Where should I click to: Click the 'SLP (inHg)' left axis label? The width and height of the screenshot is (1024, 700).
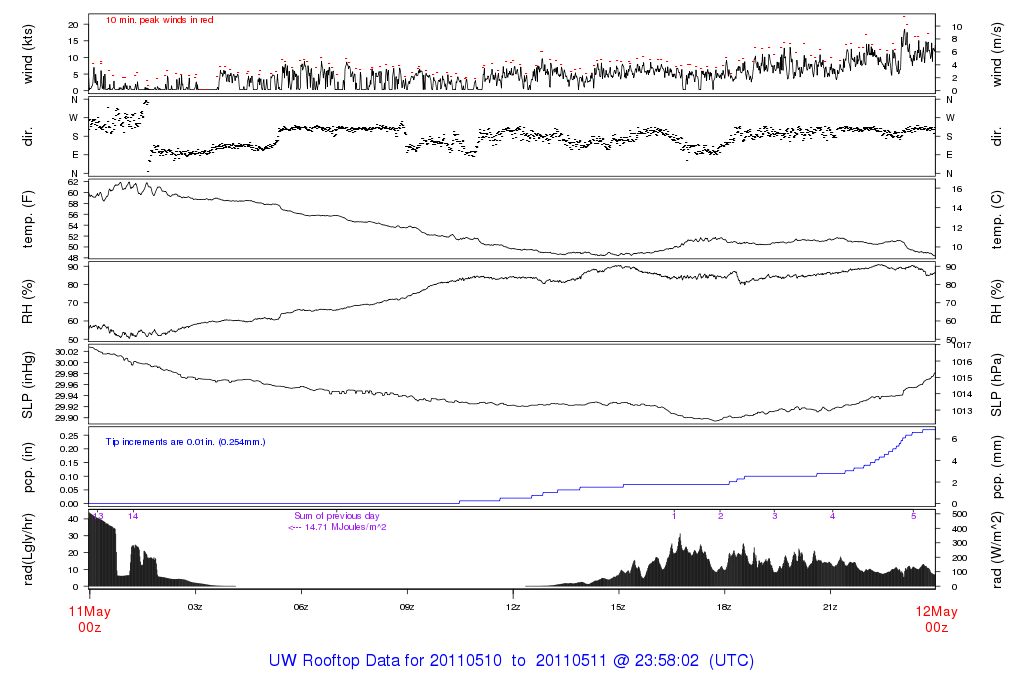tap(29, 384)
